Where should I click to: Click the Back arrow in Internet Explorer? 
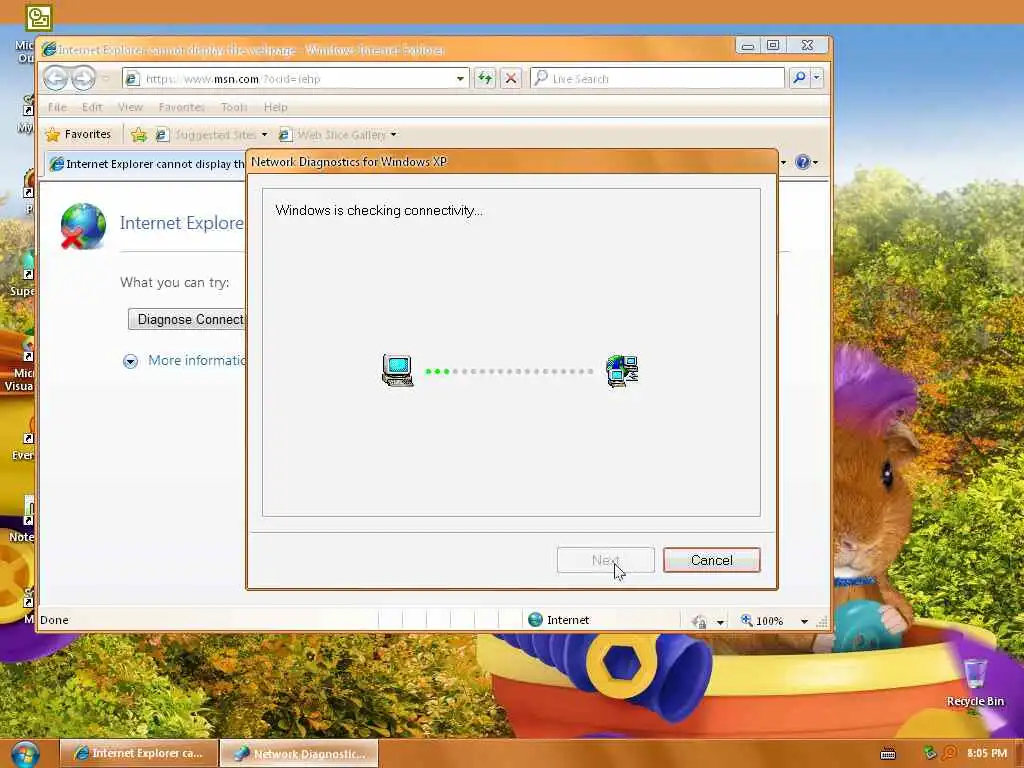click(56, 78)
